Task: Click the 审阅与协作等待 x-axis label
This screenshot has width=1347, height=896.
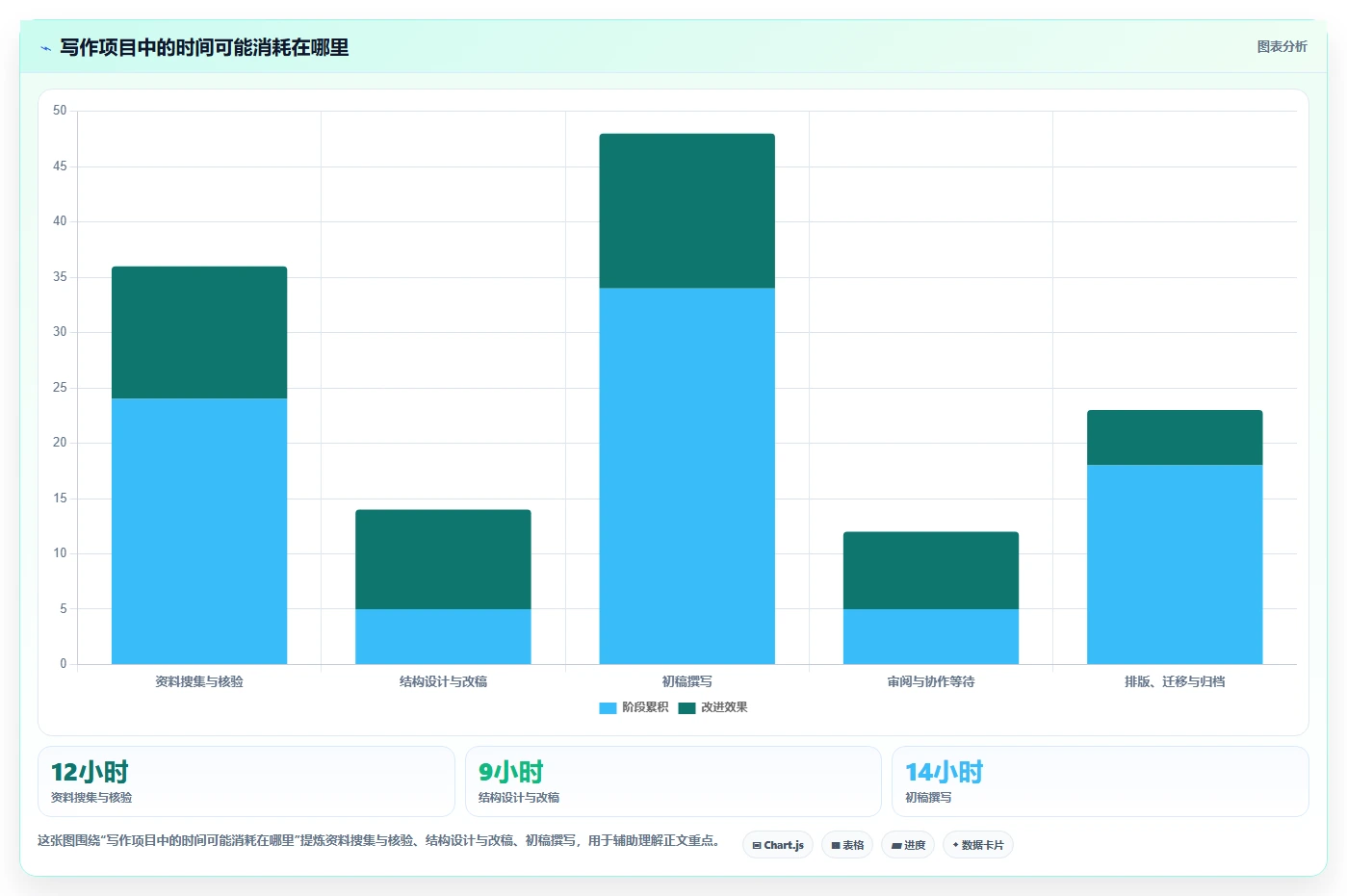Action: tap(931, 681)
